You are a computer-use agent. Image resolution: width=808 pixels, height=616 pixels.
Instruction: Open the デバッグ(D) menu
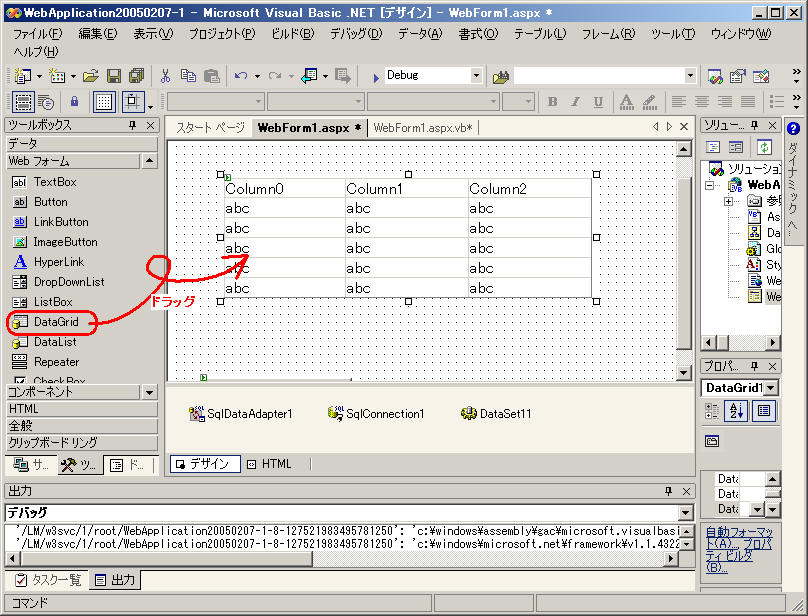[x=355, y=33]
